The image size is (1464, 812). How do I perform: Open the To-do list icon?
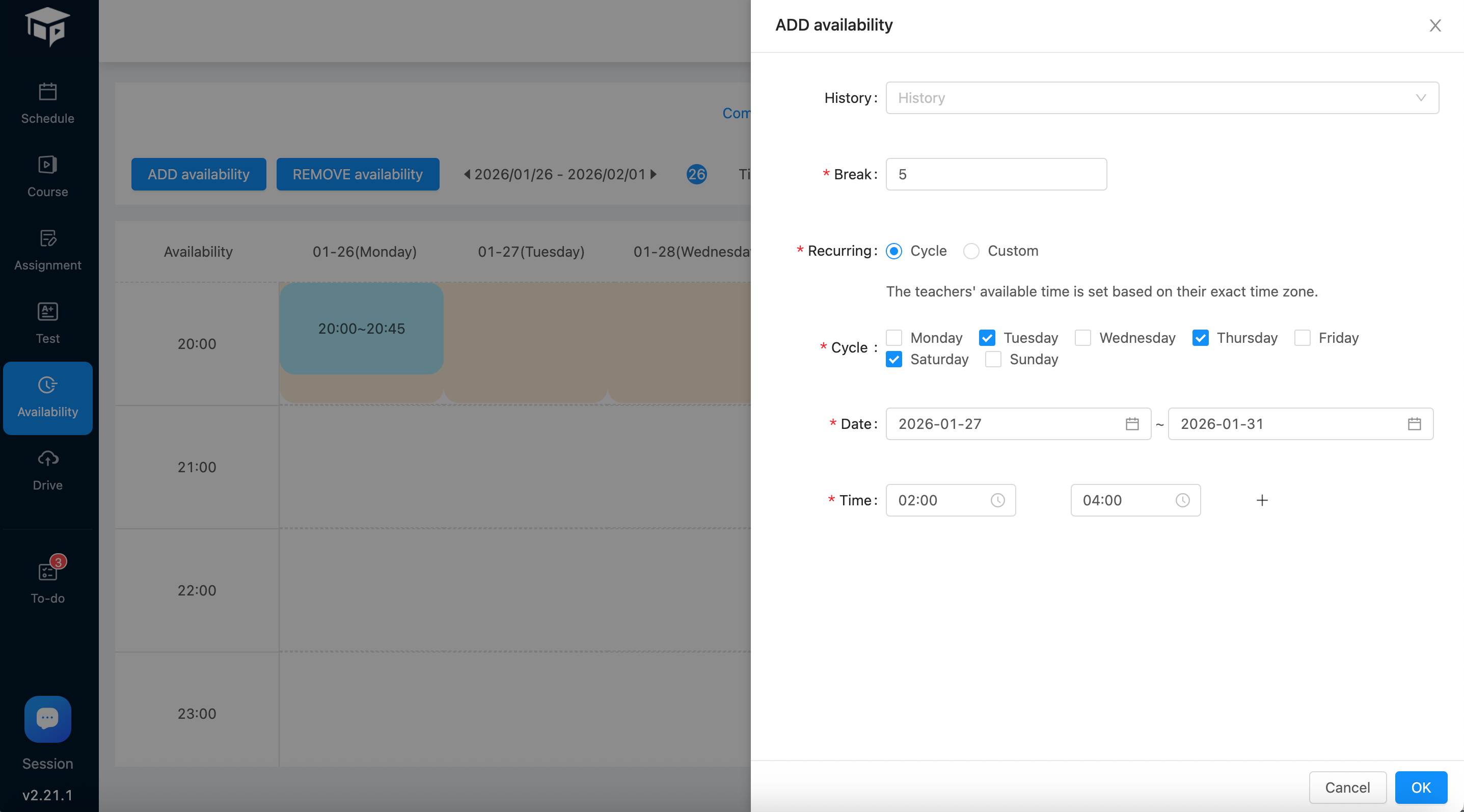click(x=48, y=571)
